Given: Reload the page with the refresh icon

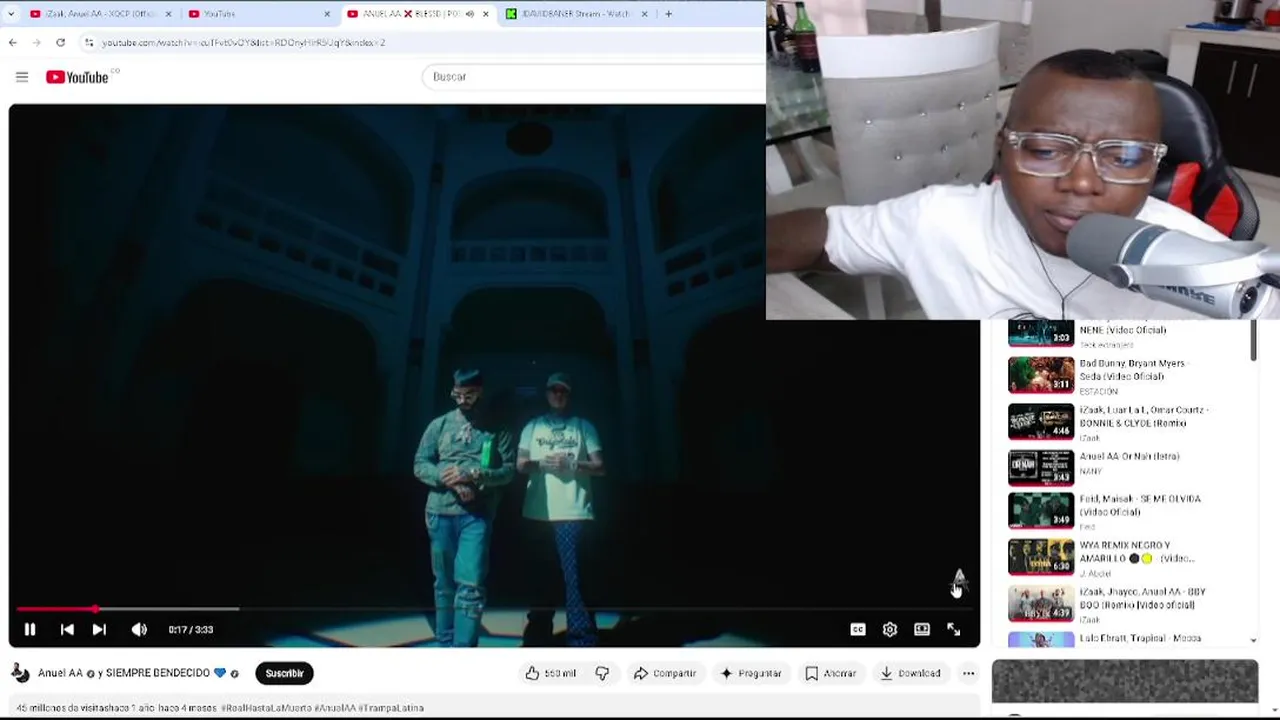Looking at the screenshot, I should [x=60, y=42].
